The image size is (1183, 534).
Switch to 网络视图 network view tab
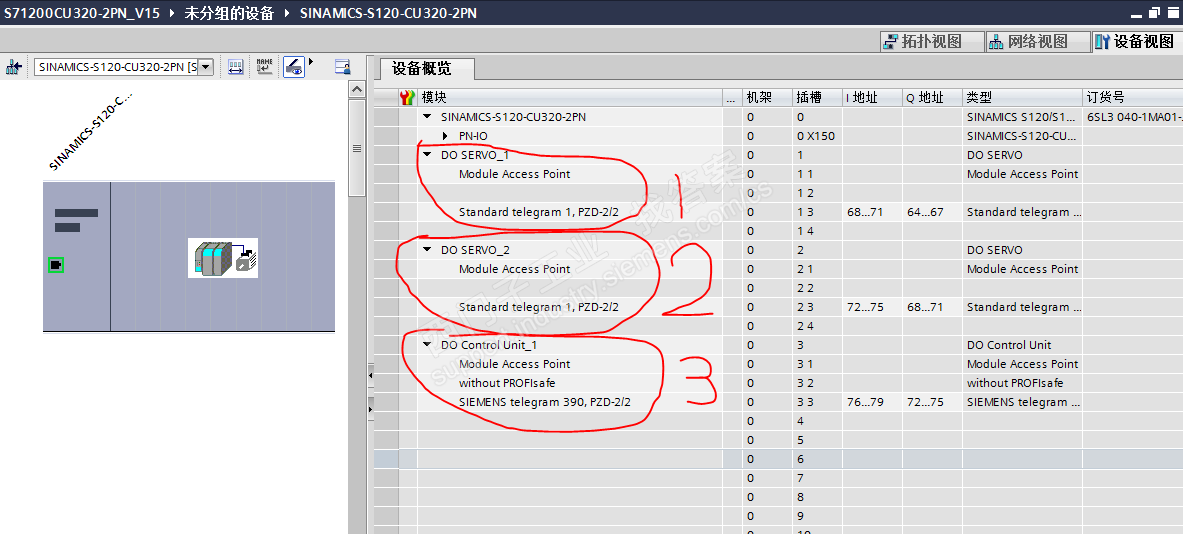(1038, 41)
